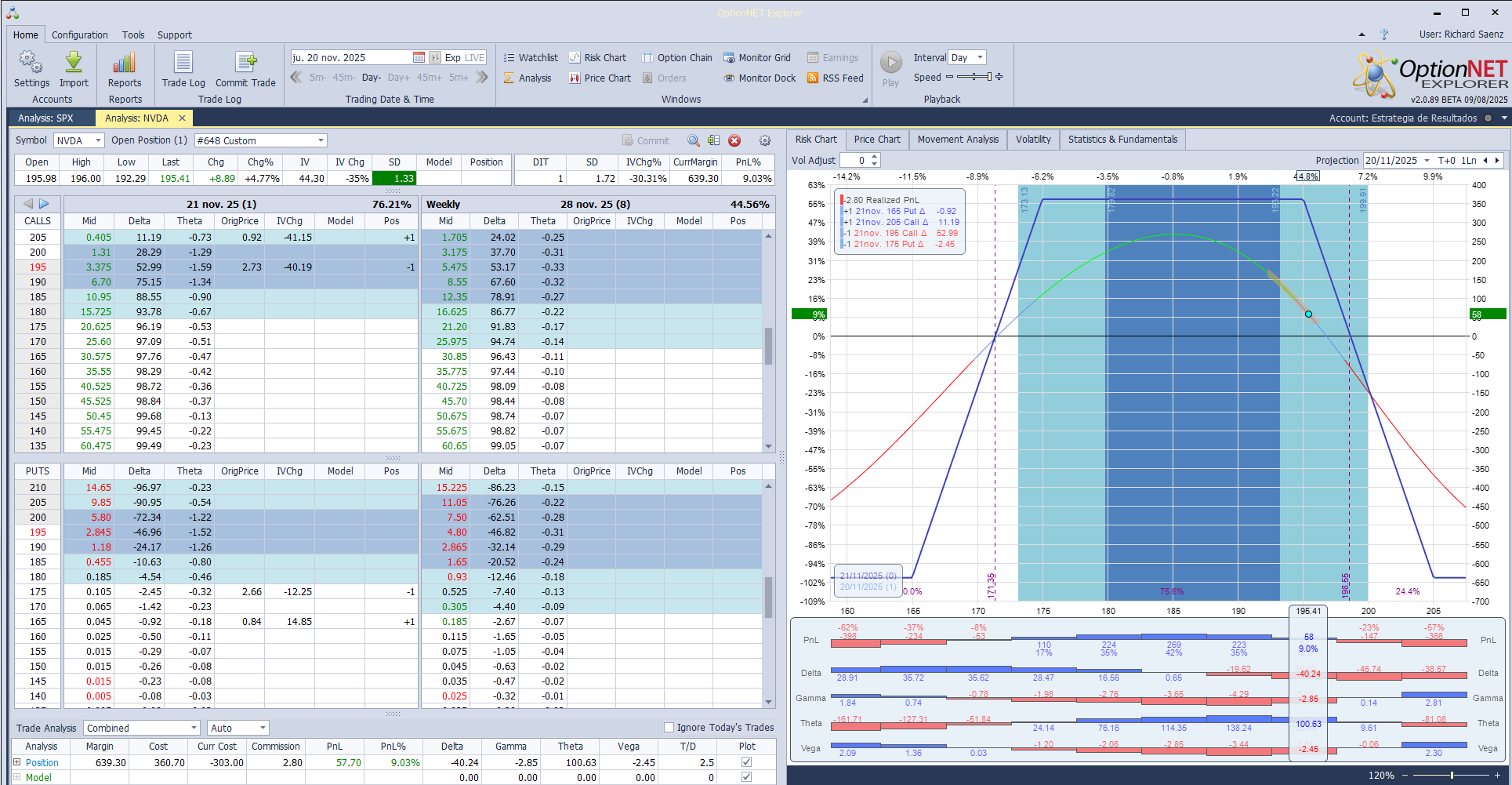Open the Support ribbon tab
This screenshot has height=785, width=1512.
(175, 35)
